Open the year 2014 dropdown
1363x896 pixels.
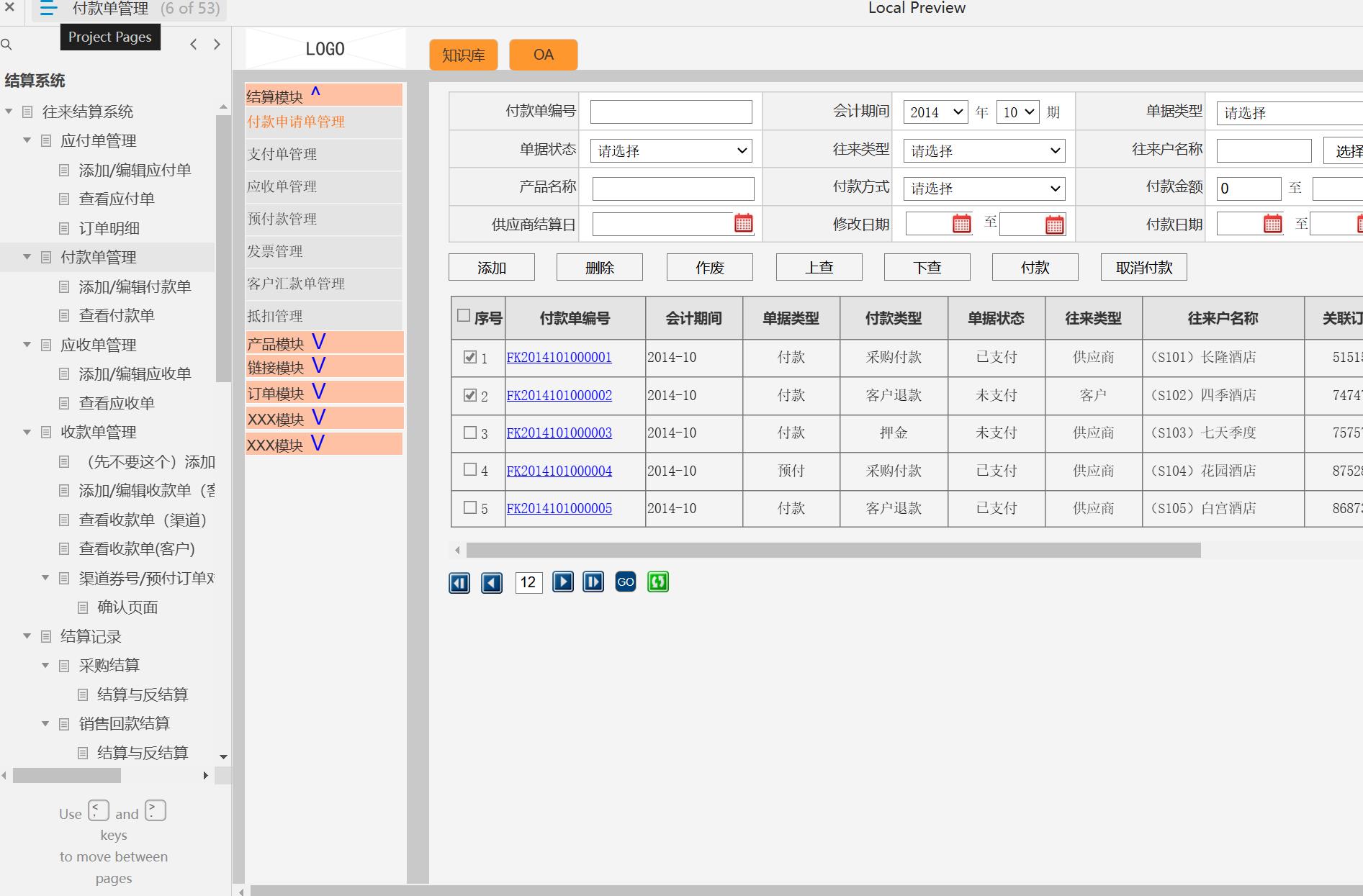(x=935, y=112)
